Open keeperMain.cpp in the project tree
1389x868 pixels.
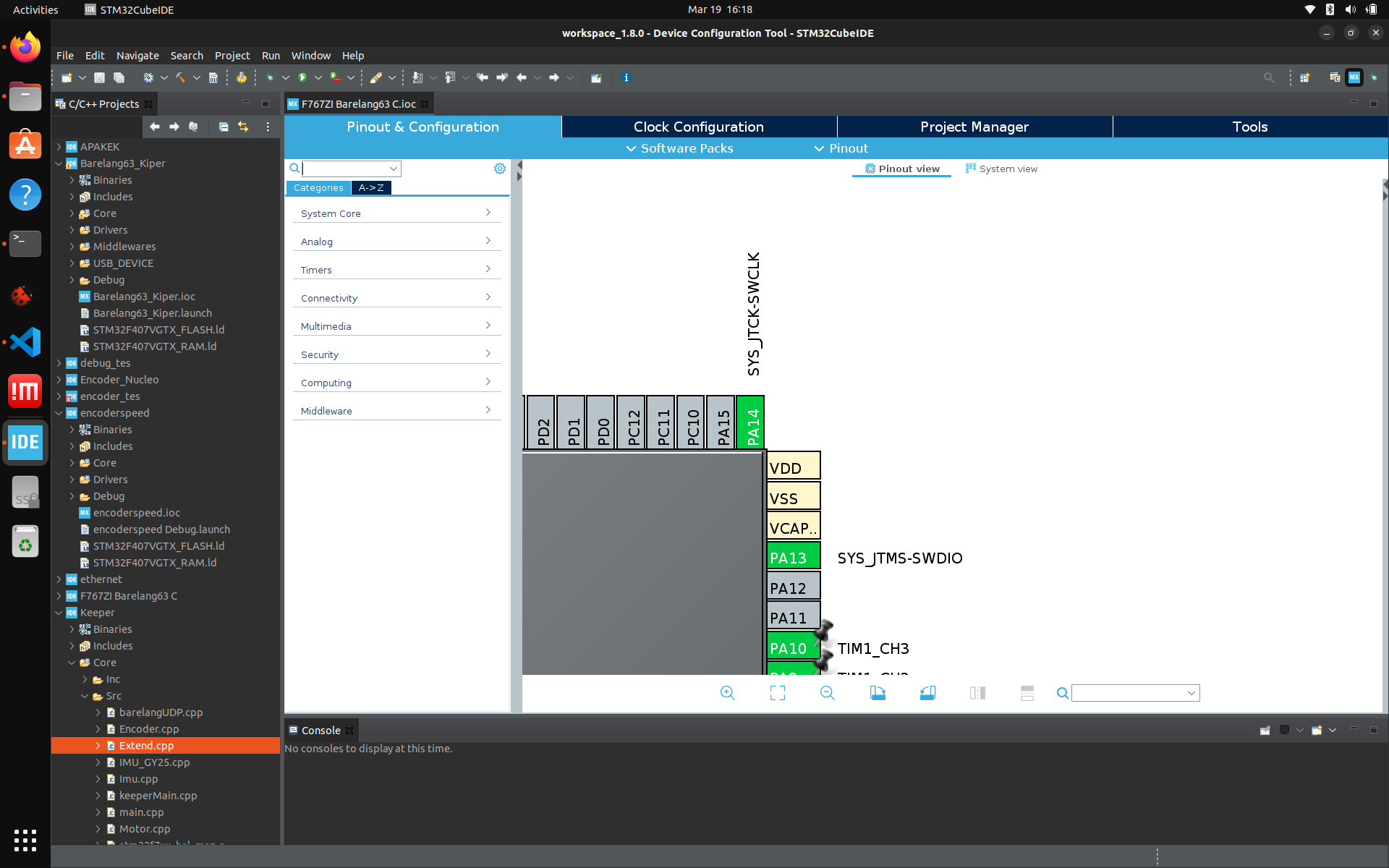pos(158,796)
